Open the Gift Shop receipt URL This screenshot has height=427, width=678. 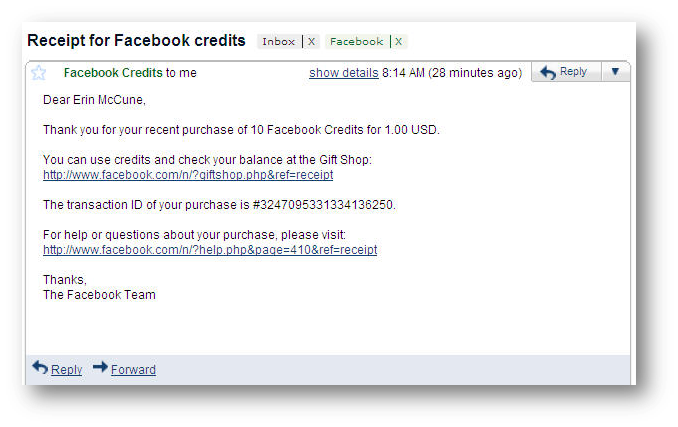188,175
